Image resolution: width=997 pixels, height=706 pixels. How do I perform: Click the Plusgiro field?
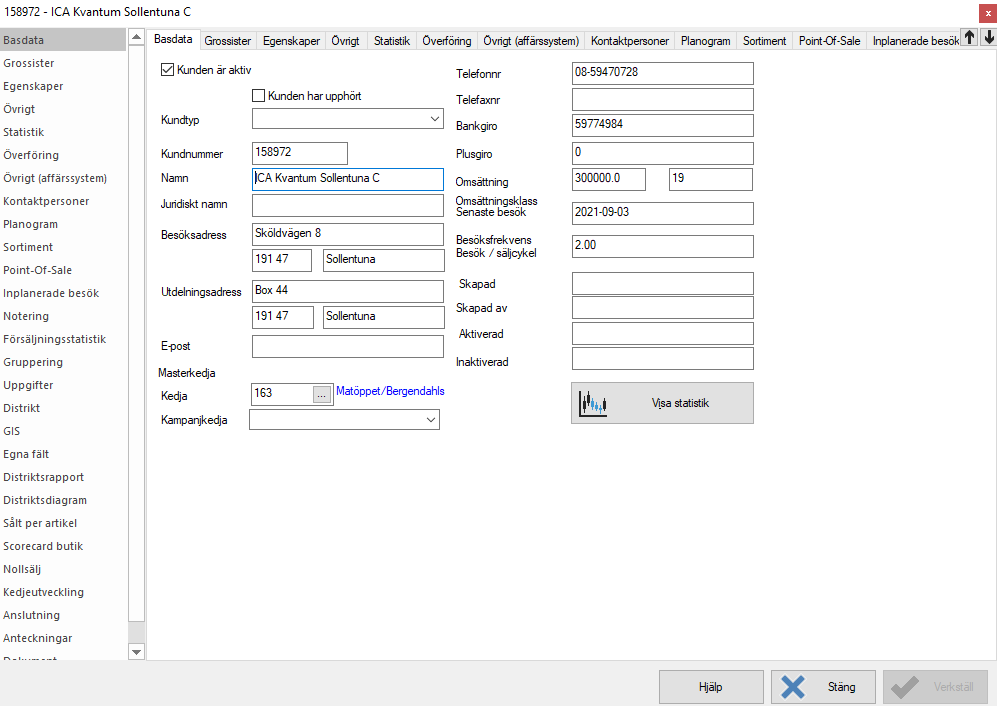click(x=663, y=153)
